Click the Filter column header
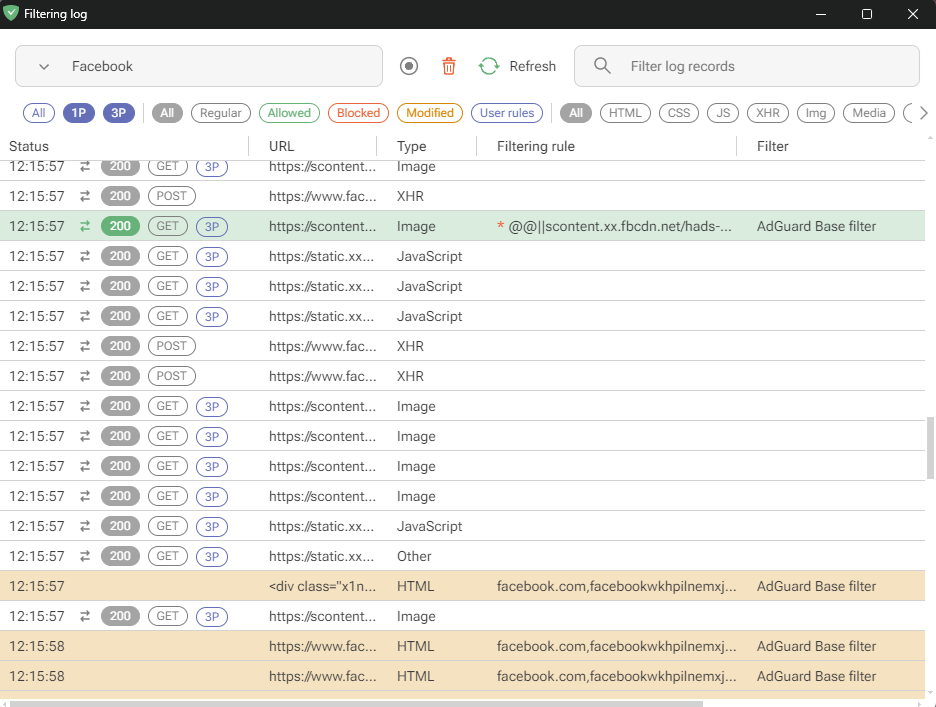The height and width of the screenshot is (707, 936). click(772, 146)
